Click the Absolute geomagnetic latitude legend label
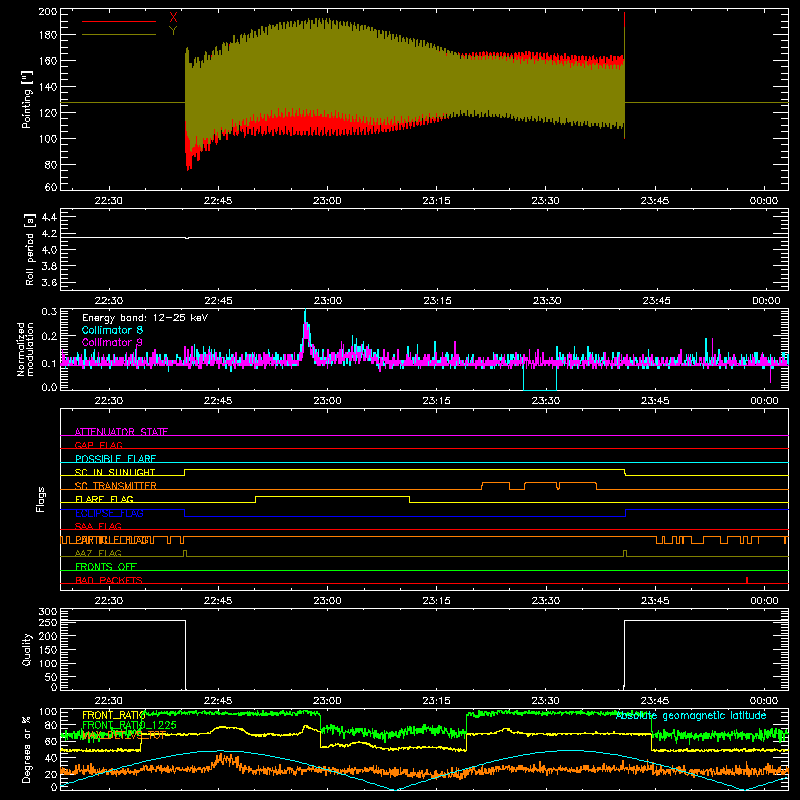This screenshot has height=800, width=800. pos(691,716)
